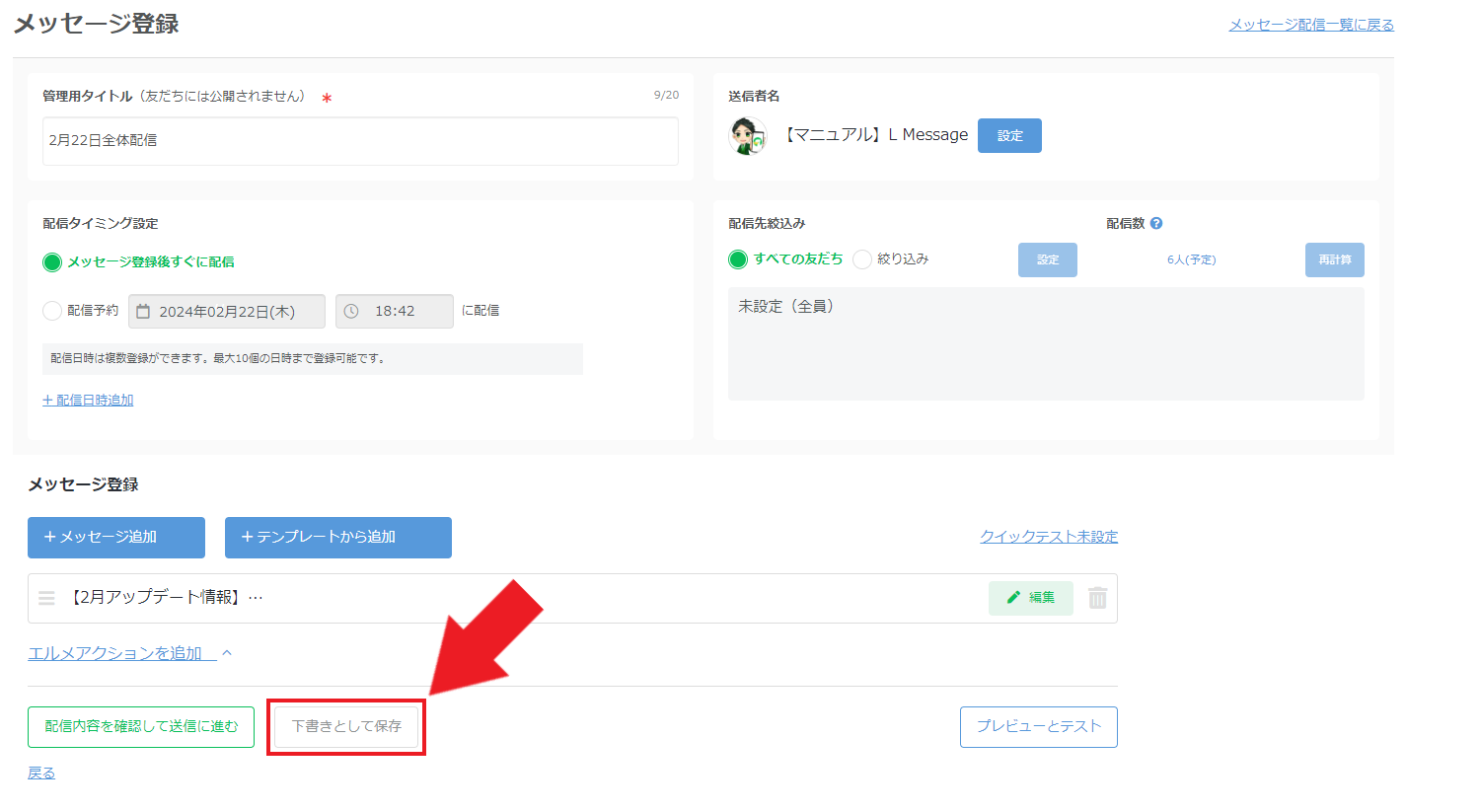This screenshot has height=812, width=1480.
Task: Delete the message using trash icon
Action: [1097, 598]
